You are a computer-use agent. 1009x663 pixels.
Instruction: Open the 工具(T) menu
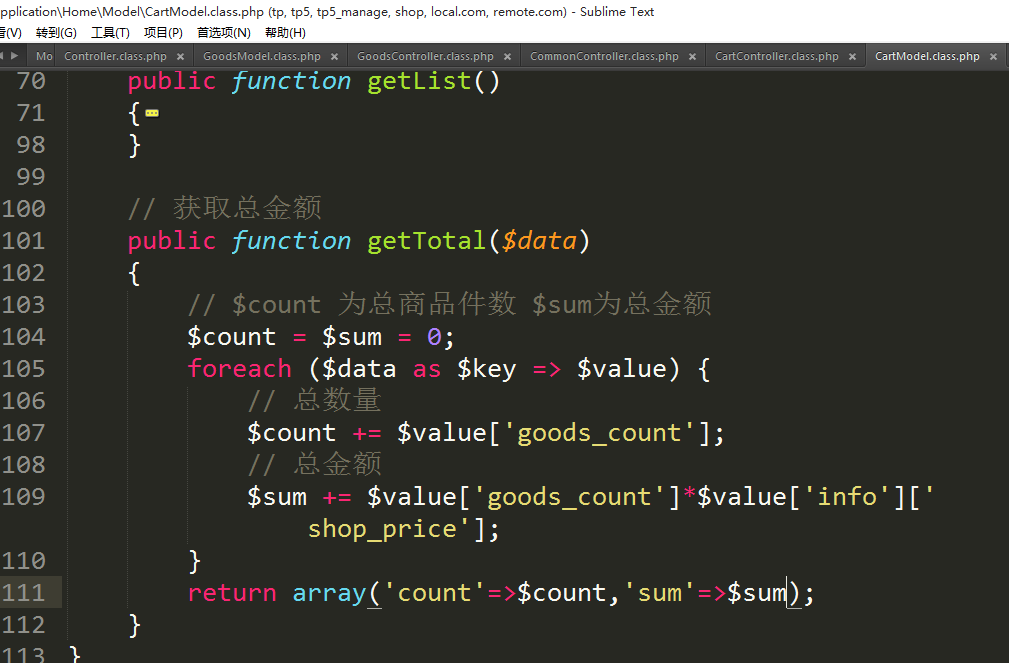tap(110, 33)
